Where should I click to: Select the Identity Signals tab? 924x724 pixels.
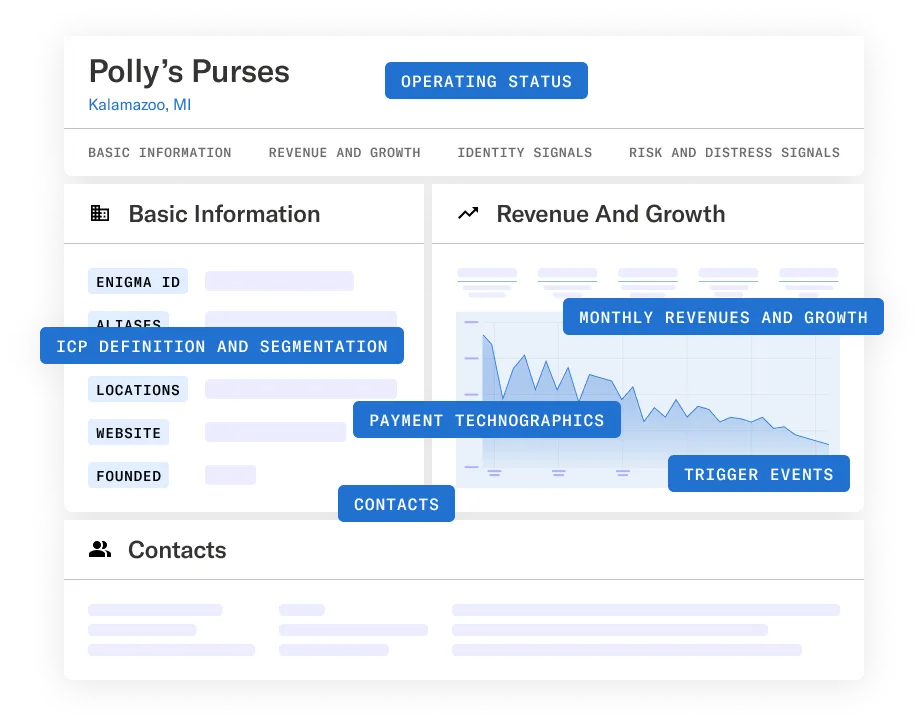pos(524,153)
